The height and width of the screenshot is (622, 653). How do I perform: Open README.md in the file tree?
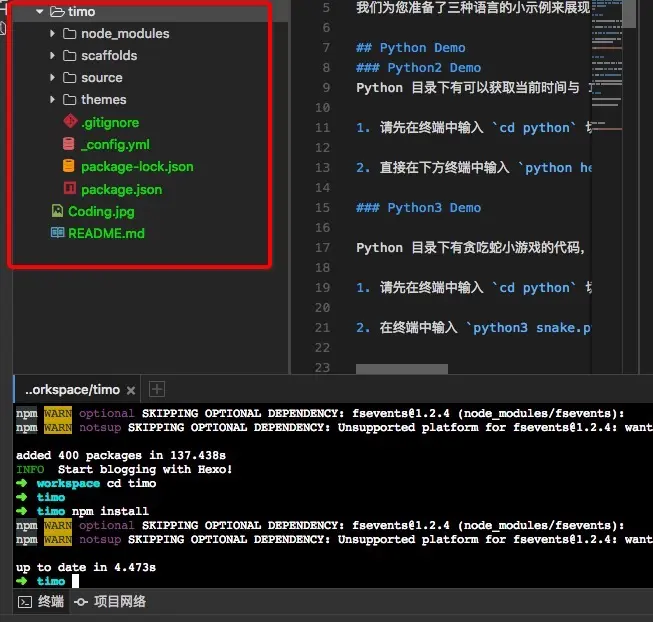pyautogui.click(x=106, y=233)
